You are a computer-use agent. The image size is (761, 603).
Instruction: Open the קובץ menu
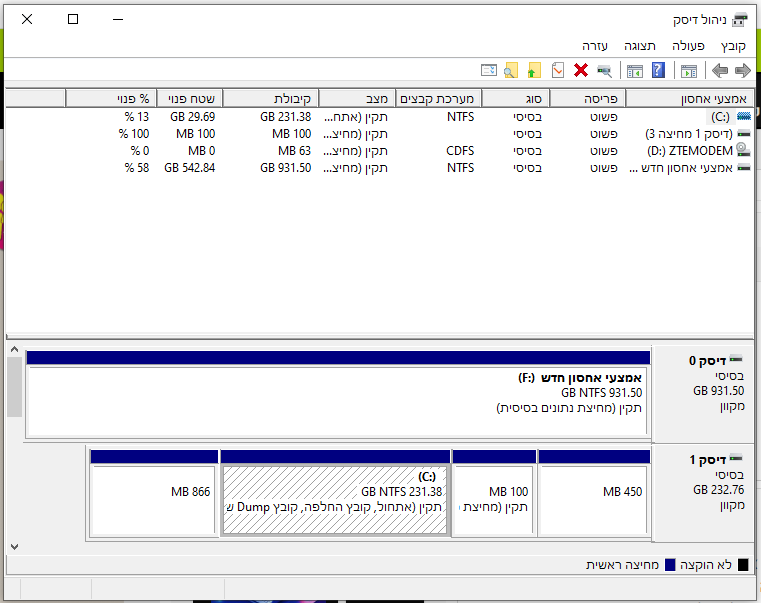point(733,46)
